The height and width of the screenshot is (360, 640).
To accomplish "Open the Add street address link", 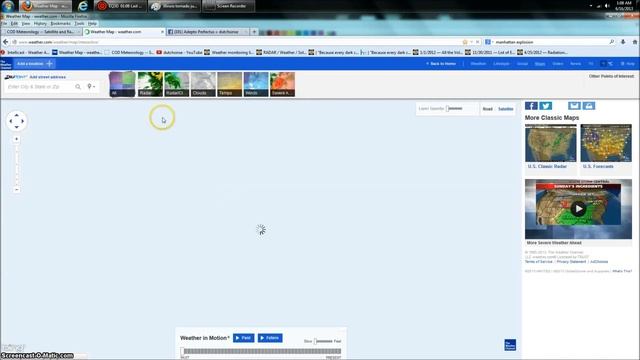I will click(x=47, y=77).
